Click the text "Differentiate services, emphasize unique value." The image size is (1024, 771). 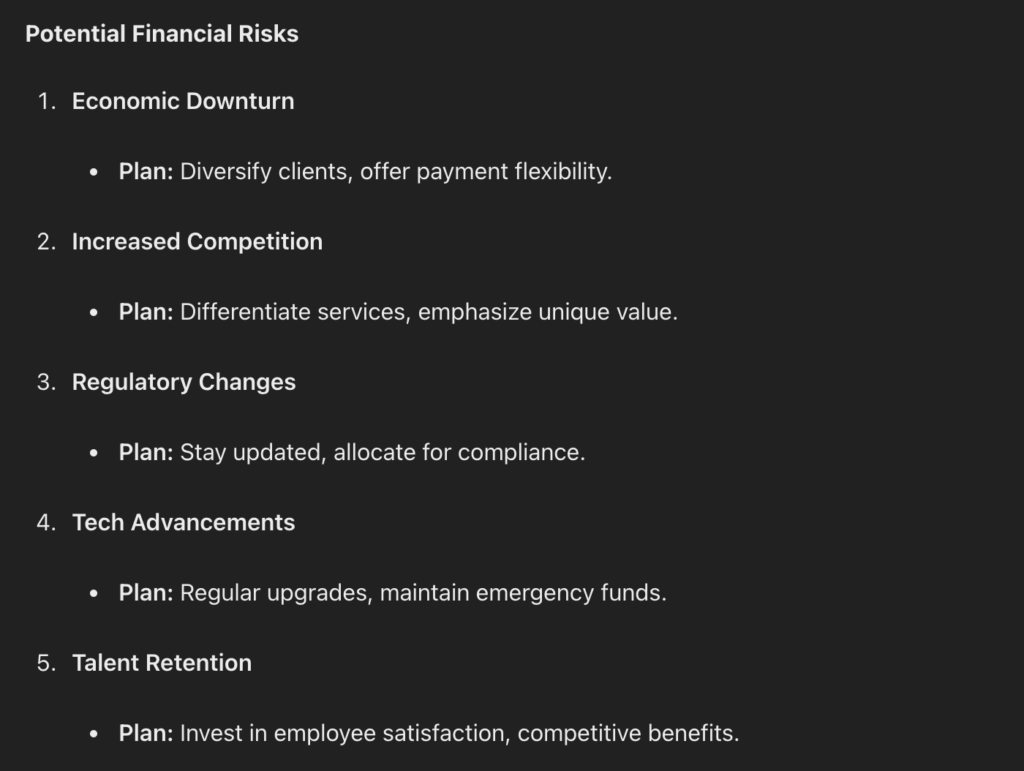click(429, 312)
